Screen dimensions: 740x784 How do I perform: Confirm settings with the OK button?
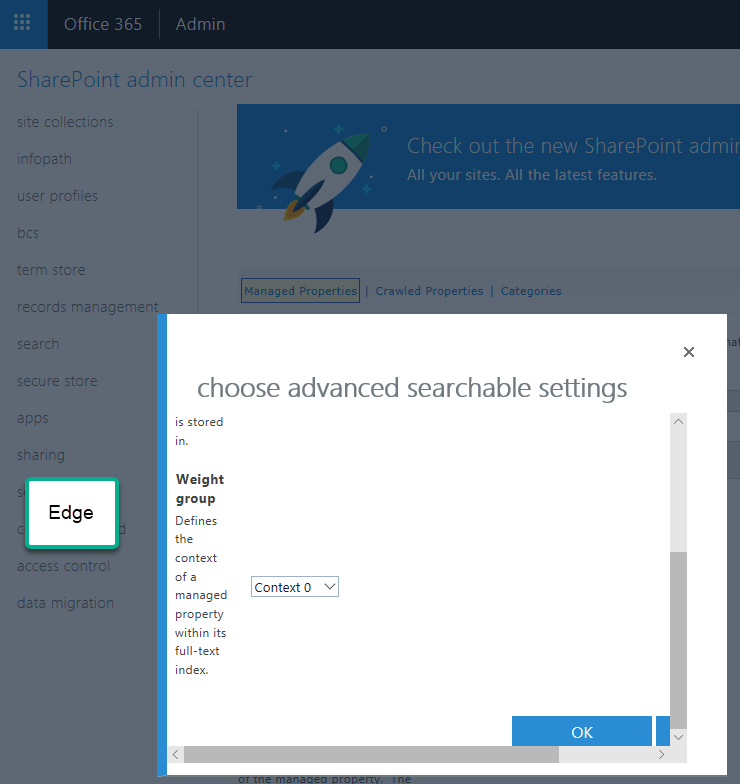pos(582,732)
